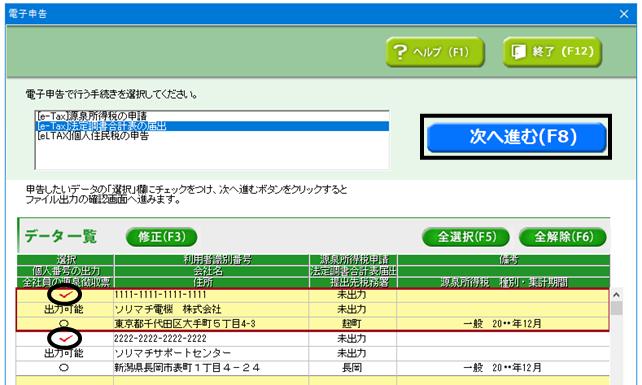Click the data list scrollbar thumb
The image size is (642, 385).
616,308
